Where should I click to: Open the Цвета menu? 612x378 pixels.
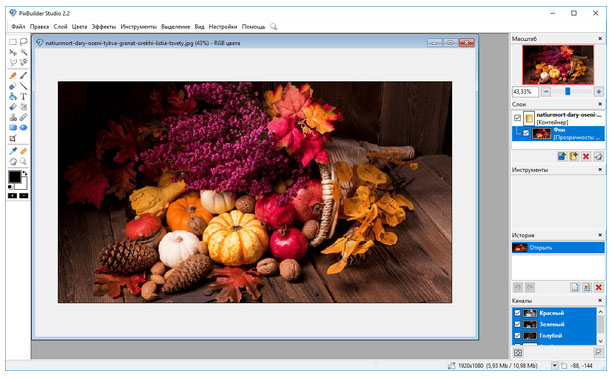click(x=79, y=27)
